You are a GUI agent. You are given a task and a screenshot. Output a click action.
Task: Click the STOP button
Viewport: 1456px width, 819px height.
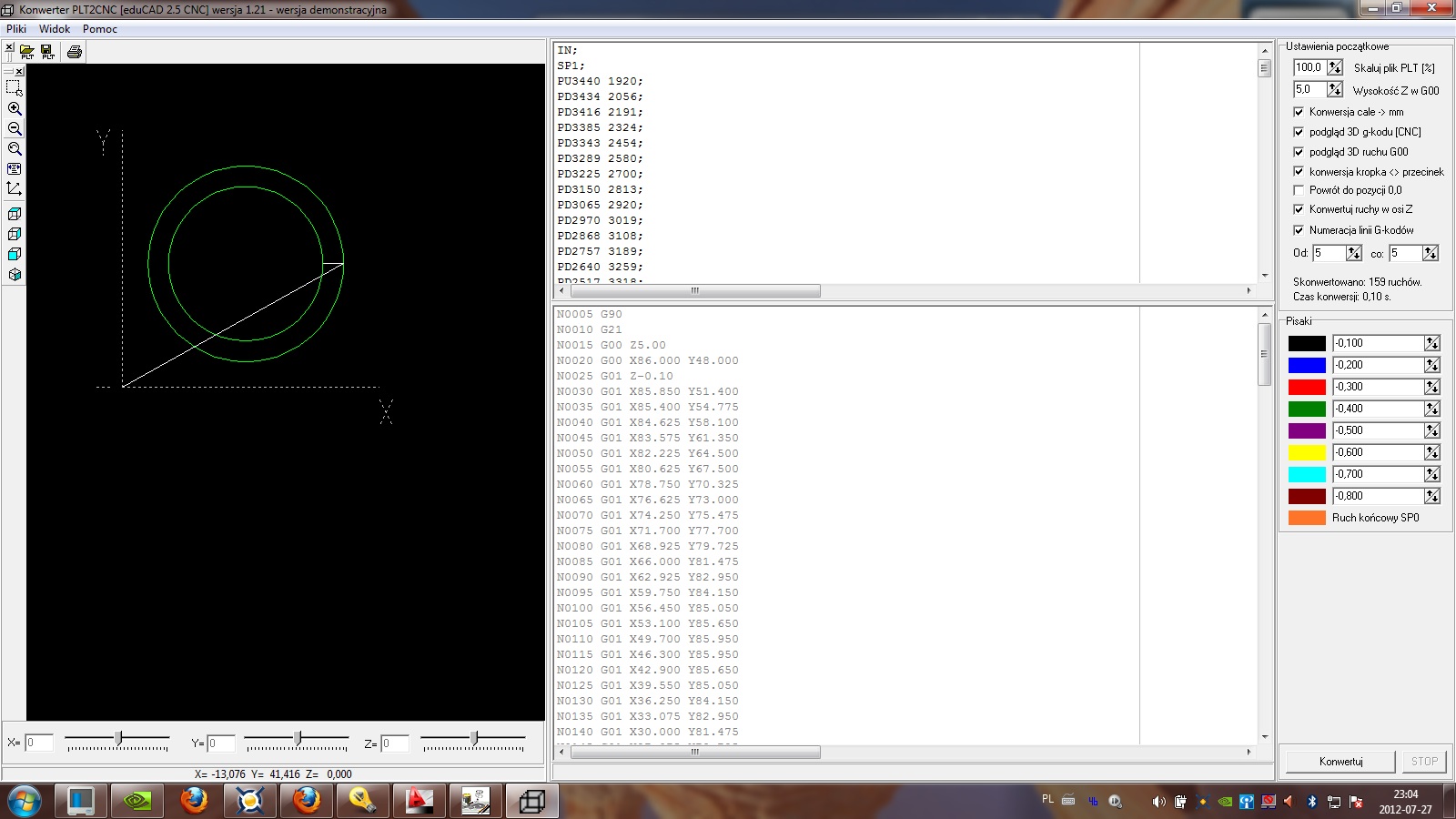[x=1424, y=762]
